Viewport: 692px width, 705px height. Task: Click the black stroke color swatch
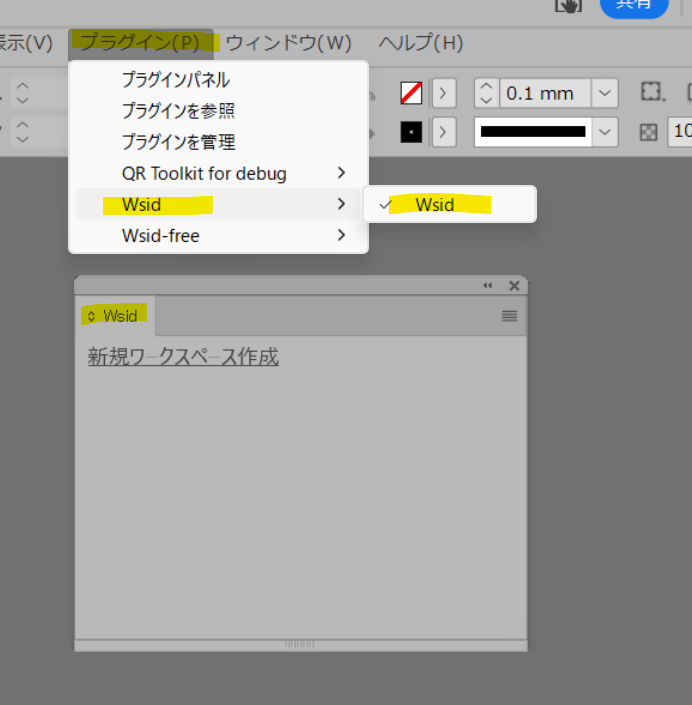pos(411,132)
